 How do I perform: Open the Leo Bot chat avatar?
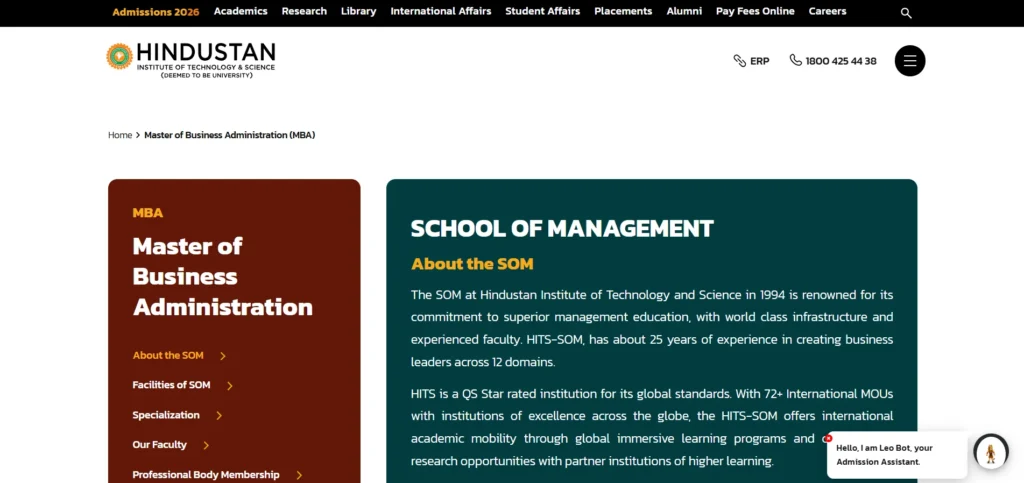pos(991,451)
